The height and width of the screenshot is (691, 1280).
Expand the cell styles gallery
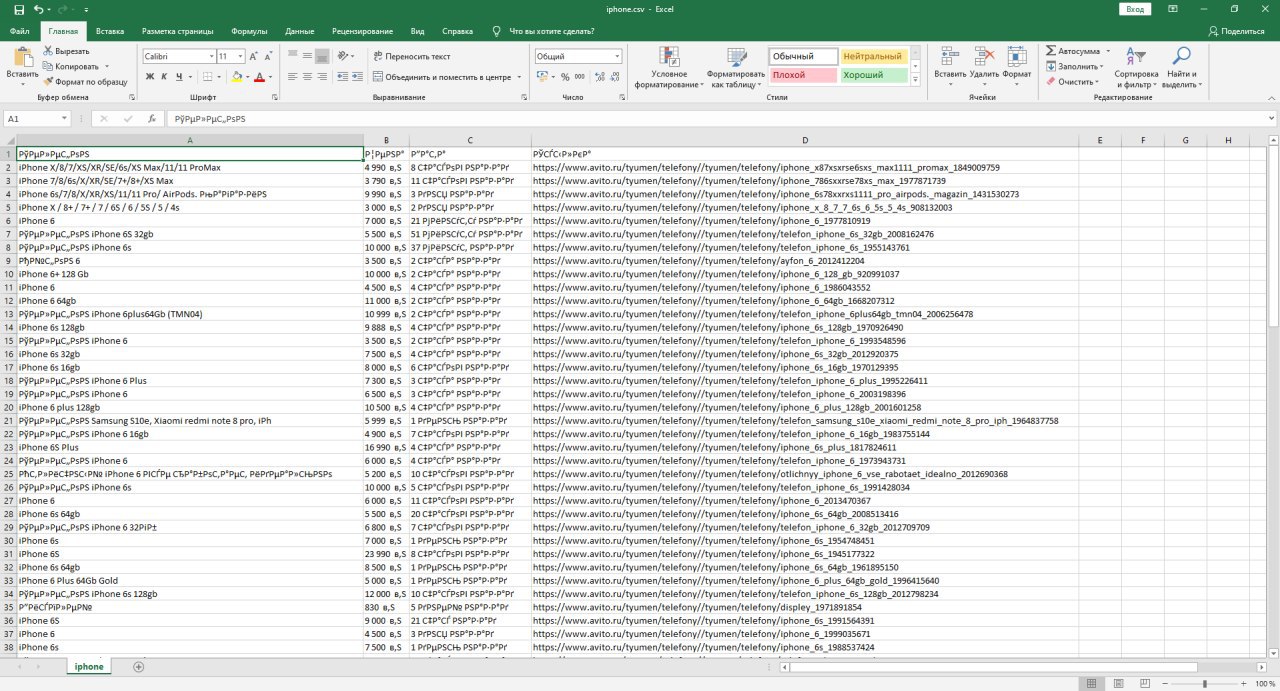pyautogui.click(x=915, y=78)
